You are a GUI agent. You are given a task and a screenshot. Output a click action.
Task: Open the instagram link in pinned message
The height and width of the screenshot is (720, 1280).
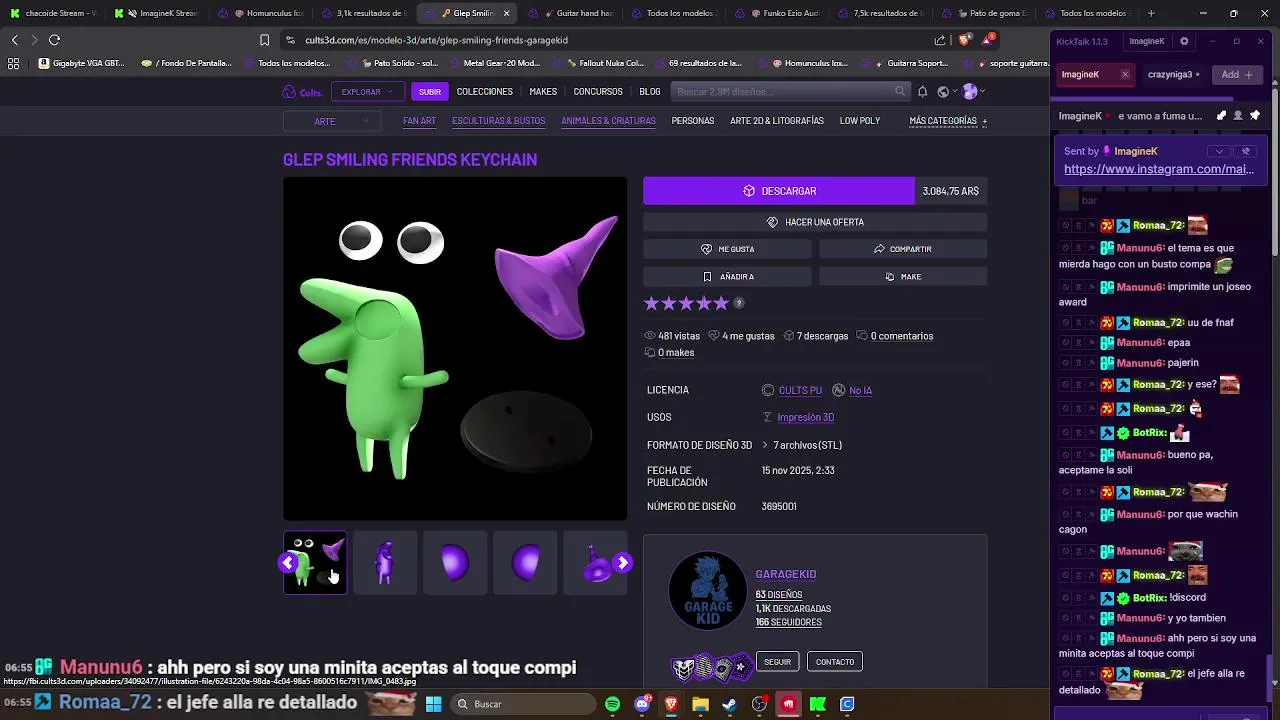click(x=1159, y=169)
